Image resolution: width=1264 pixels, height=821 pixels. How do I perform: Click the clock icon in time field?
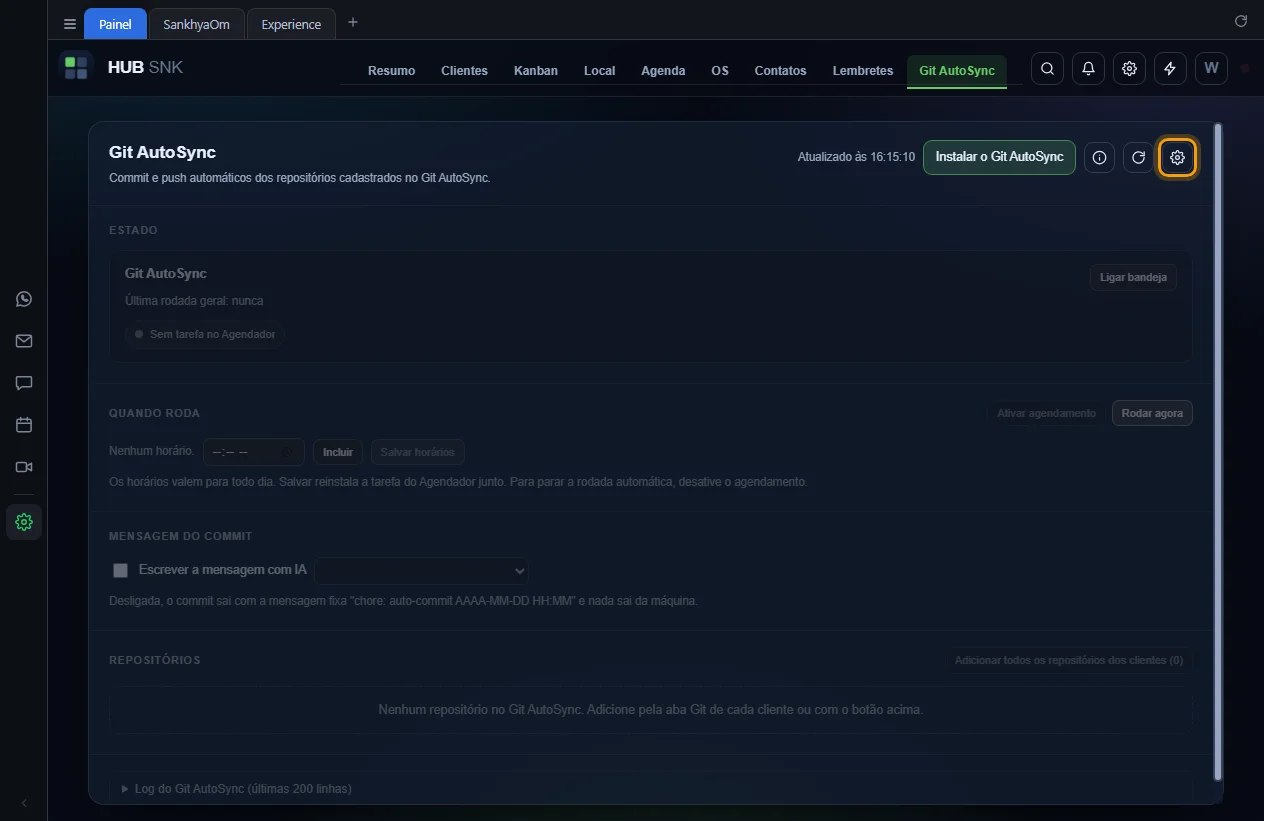pos(288,452)
